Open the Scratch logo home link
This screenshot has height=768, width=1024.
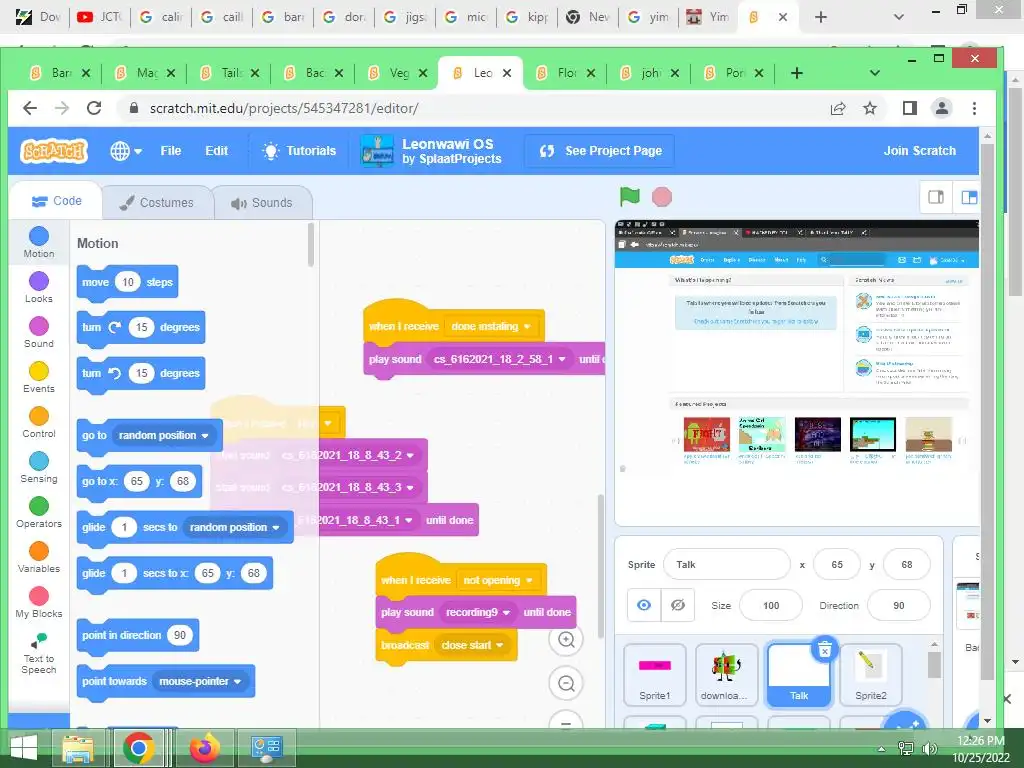54,151
